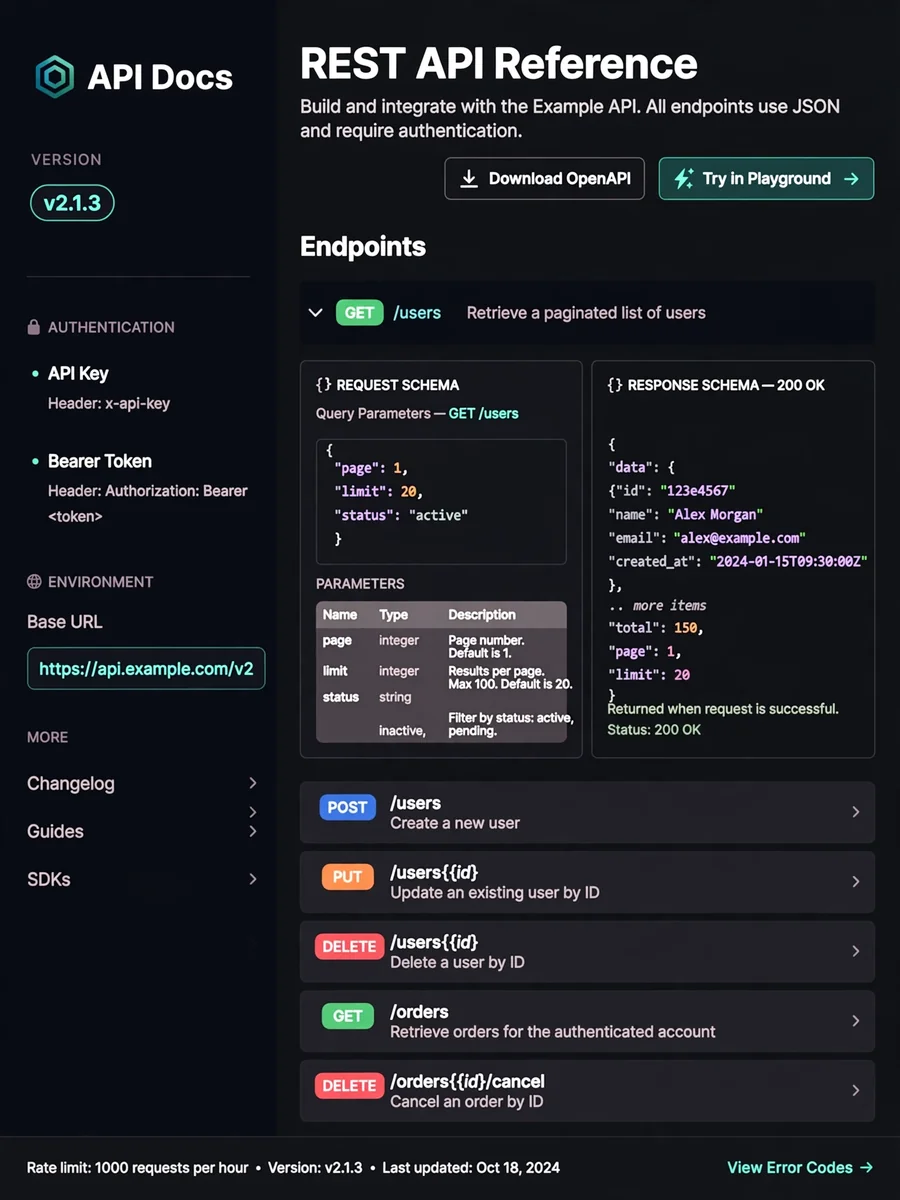Click 'Last updated: Oct 18, 2024' footer text

click(x=471, y=1167)
